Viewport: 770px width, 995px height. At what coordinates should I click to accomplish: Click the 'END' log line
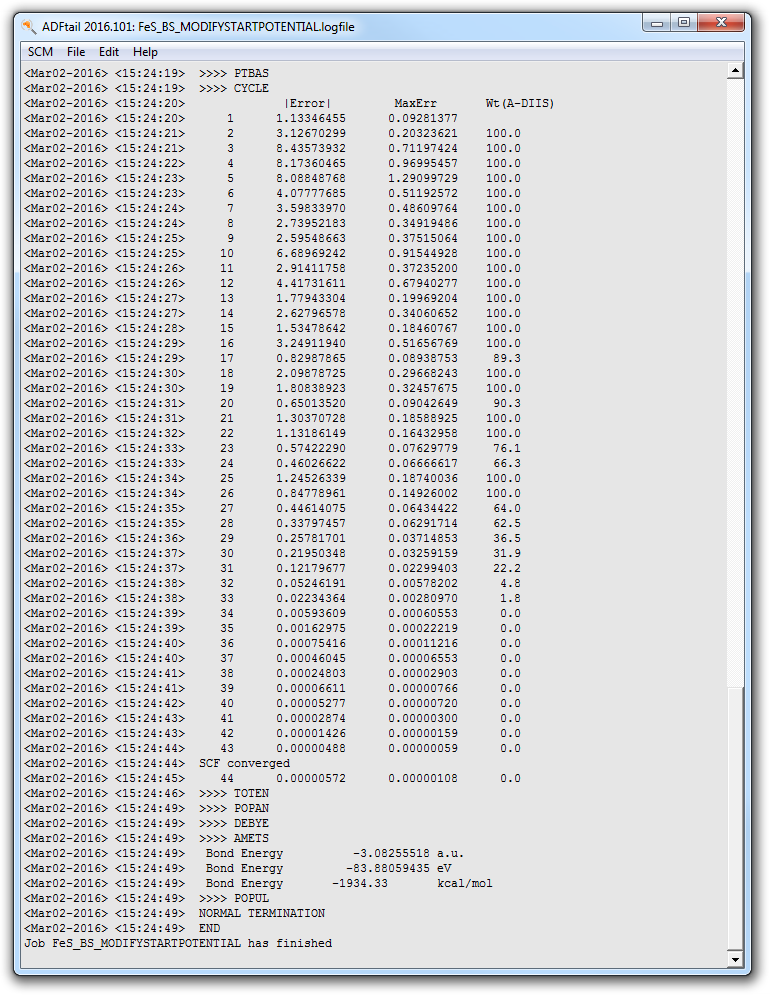(x=209, y=928)
